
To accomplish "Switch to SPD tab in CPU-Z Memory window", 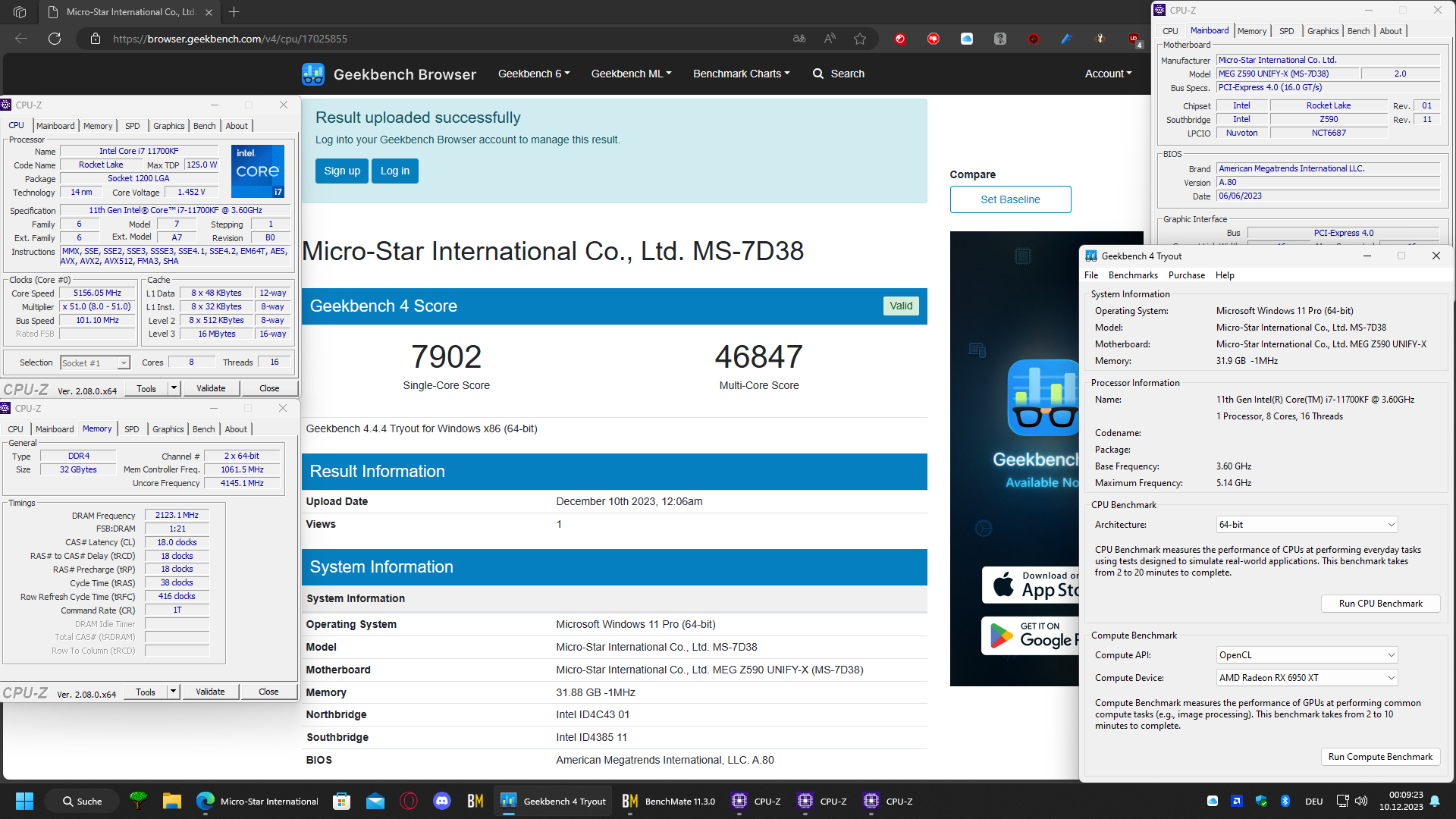I will click(x=132, y=429).
